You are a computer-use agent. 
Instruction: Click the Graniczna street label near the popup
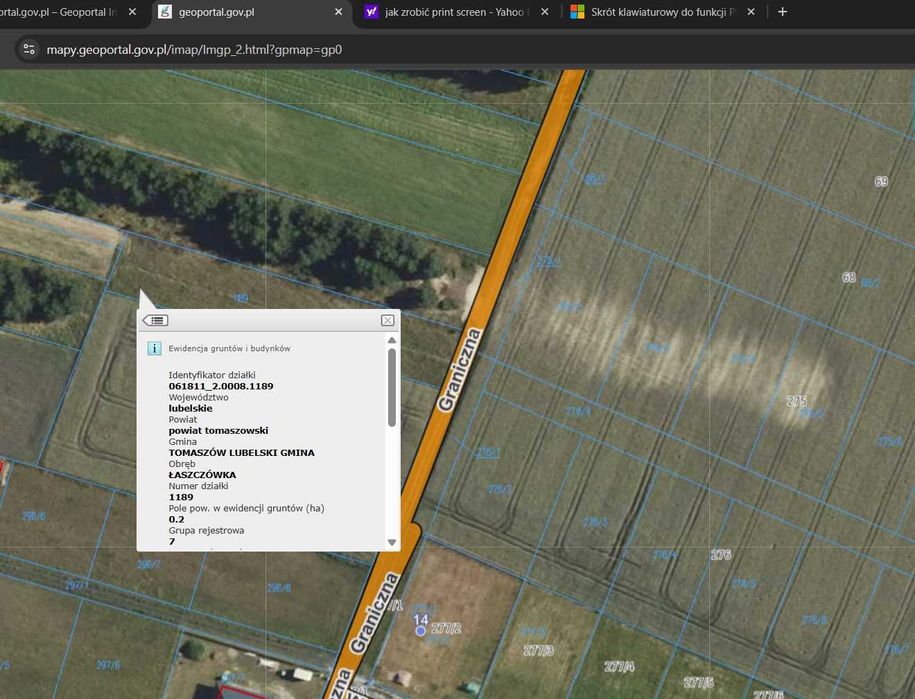coord(461,369)
